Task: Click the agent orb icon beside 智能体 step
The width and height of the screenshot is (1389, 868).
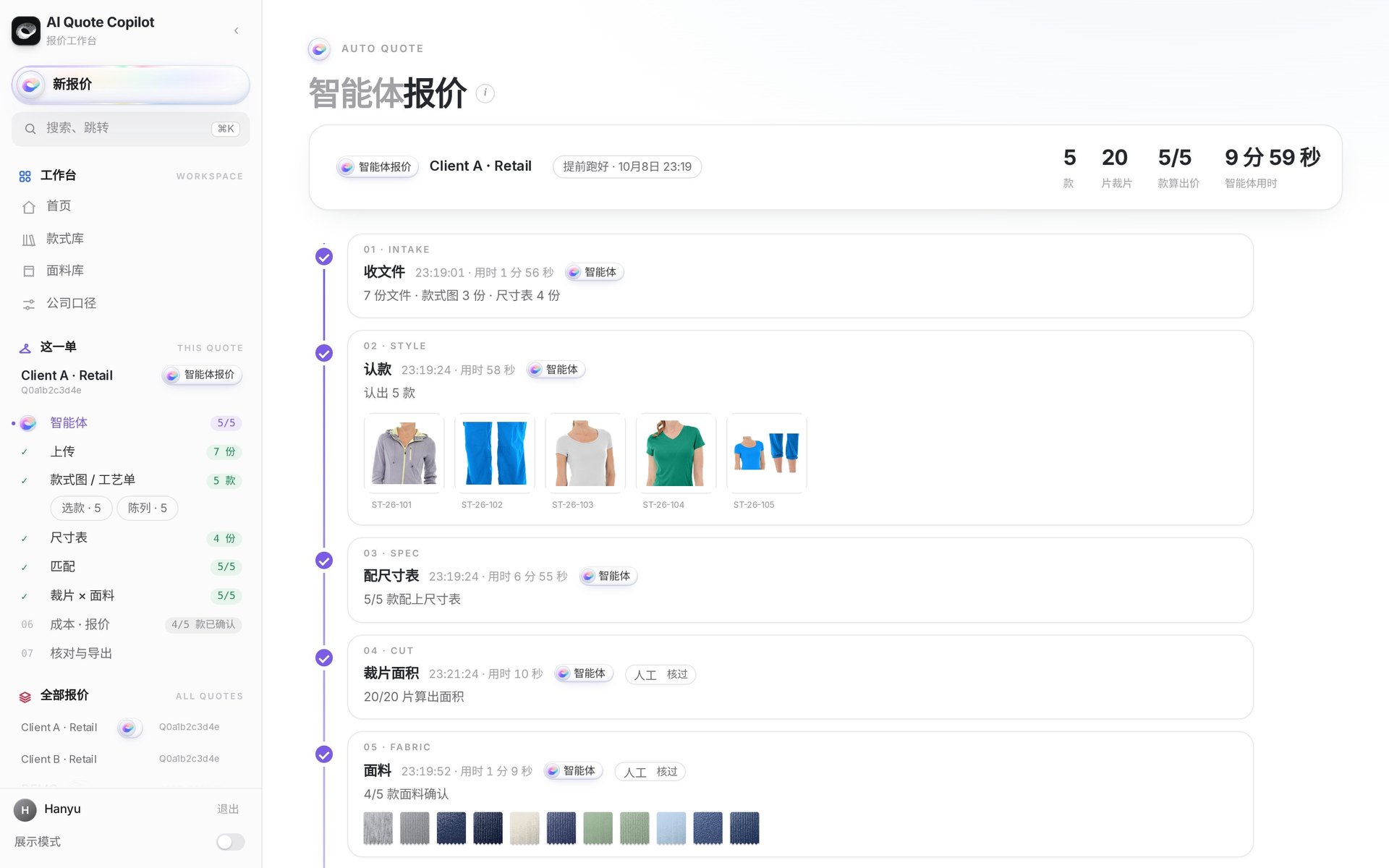Action: pos(28,423)
